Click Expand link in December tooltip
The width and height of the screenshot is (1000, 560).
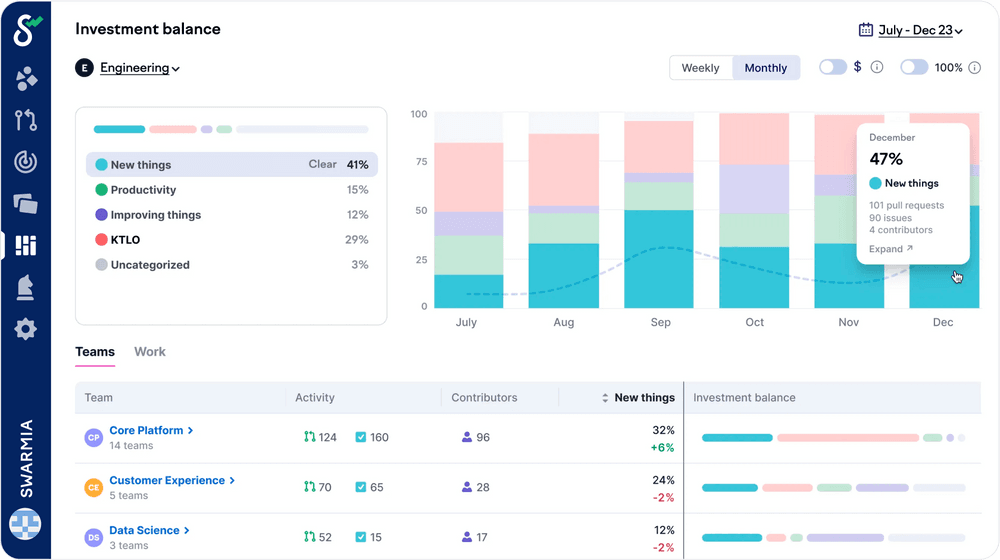(x=890, y=249)
